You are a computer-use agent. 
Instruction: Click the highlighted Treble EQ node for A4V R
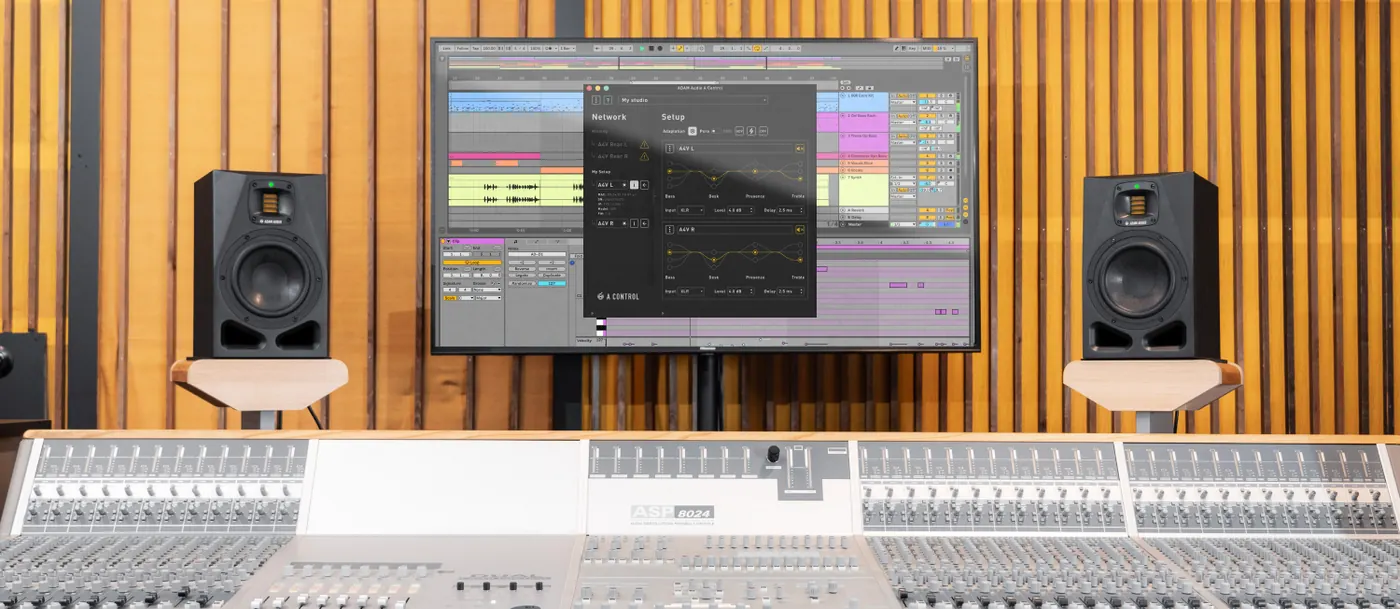pos(800,259)
